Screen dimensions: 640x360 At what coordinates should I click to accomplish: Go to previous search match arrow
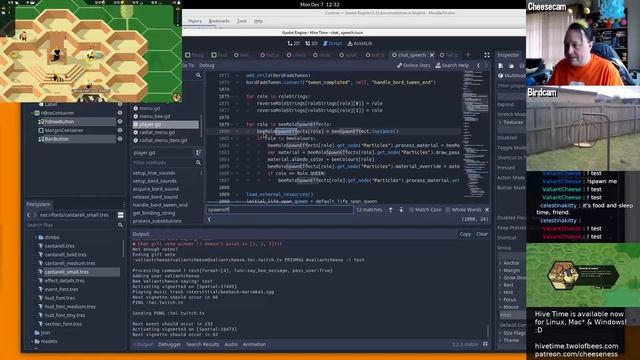pos(391,210)
